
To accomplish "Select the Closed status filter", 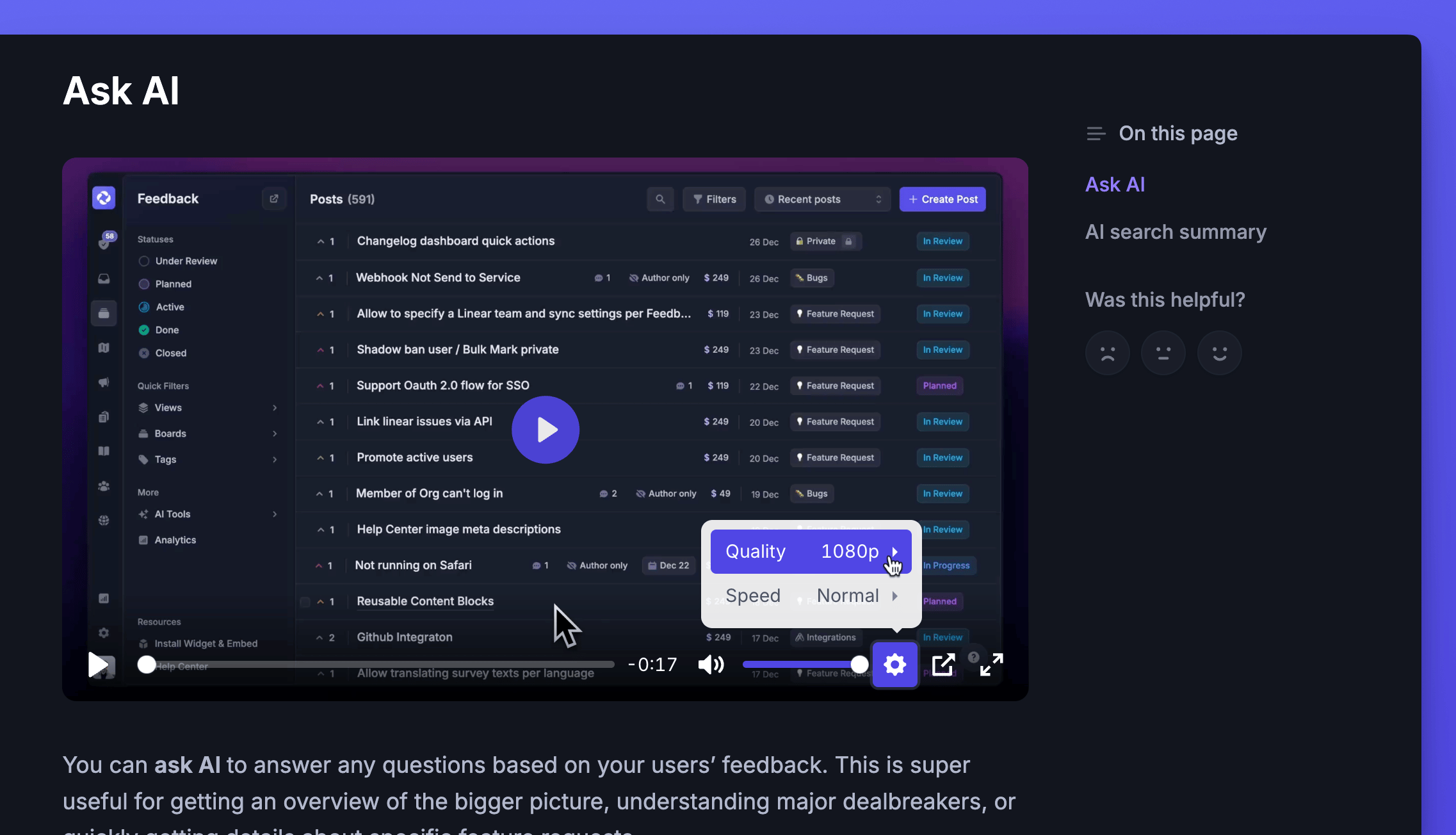I will point(163,353).
